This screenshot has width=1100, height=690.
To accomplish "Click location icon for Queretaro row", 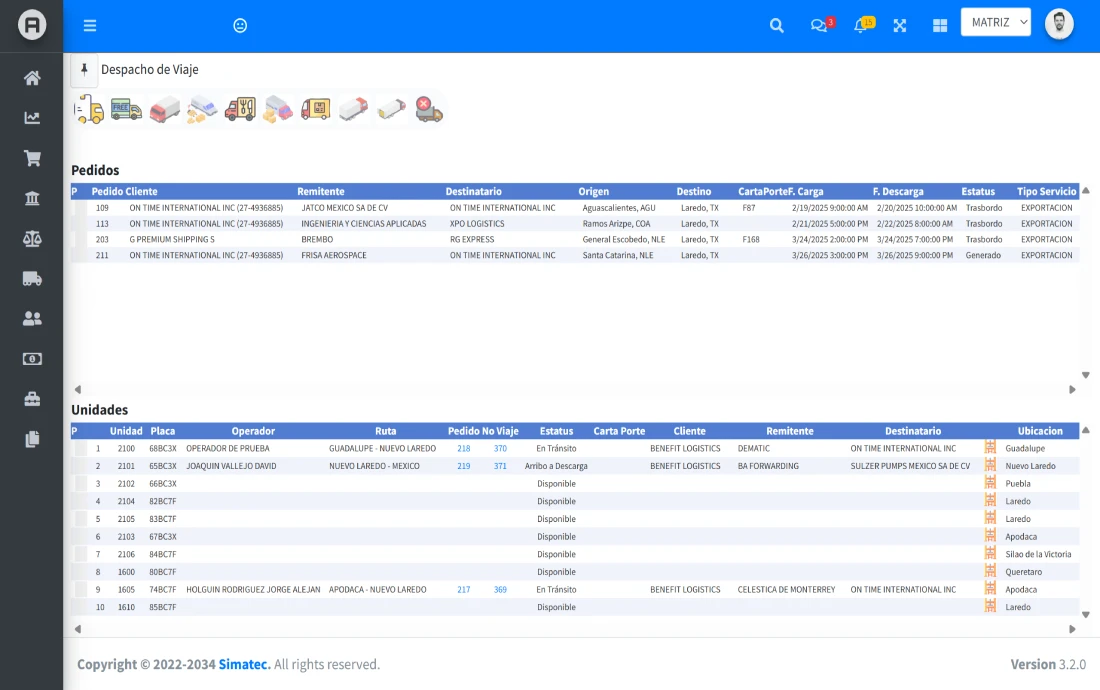I will point(990,570).
